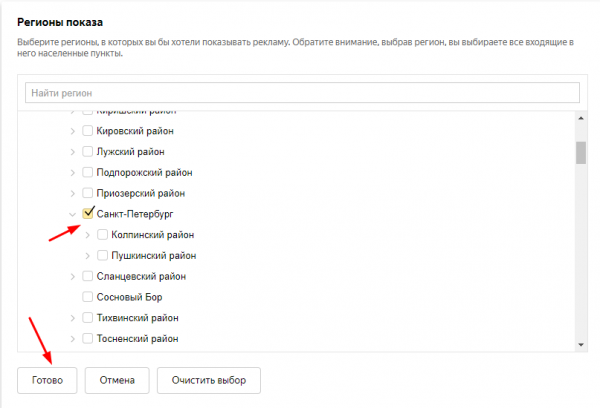
Task: Expand the Колпинский район subtree
Action: (x=88, y=235)
